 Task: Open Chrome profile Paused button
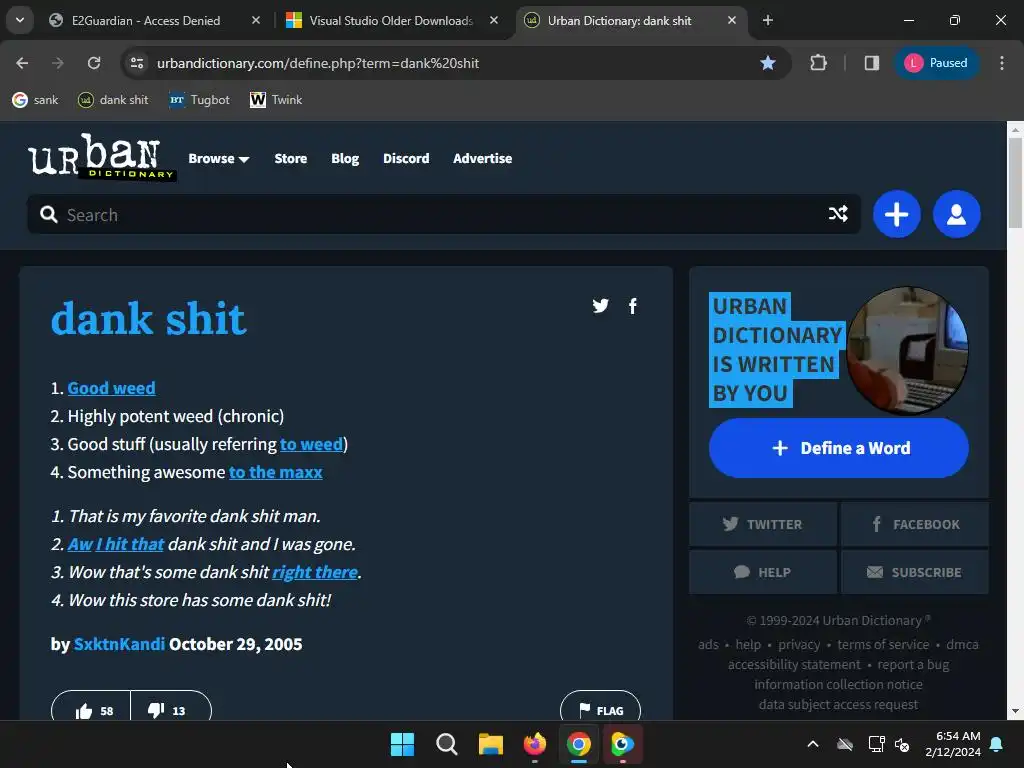tap(936, 63)
